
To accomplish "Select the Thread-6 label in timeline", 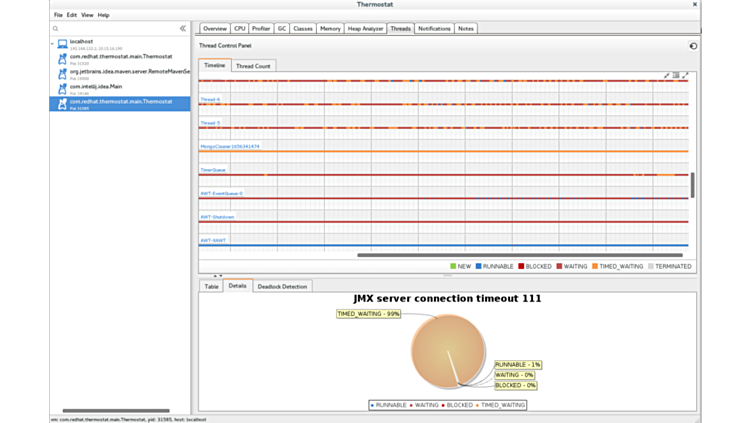I will coord(210,100).
